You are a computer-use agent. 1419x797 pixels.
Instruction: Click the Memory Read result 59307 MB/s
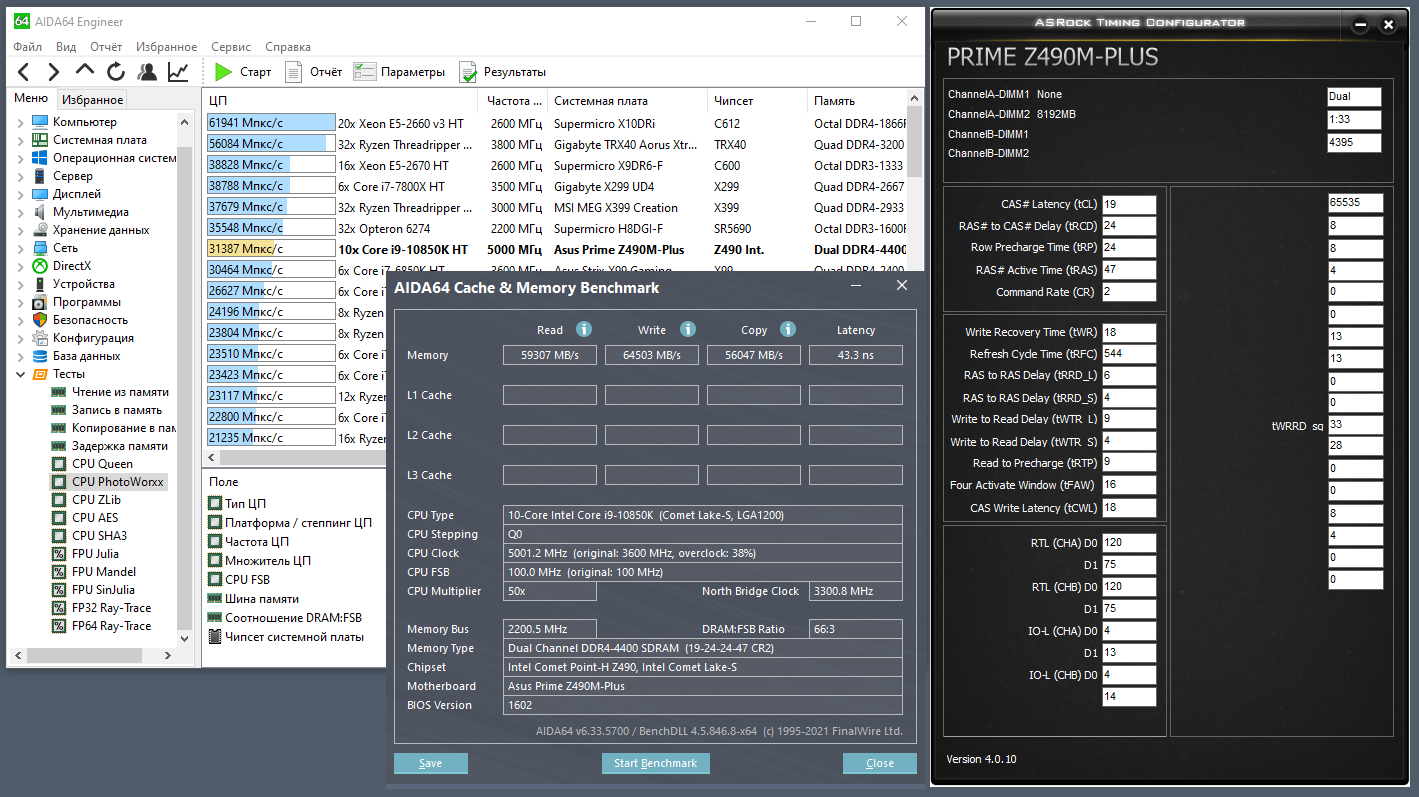point(550,355)
